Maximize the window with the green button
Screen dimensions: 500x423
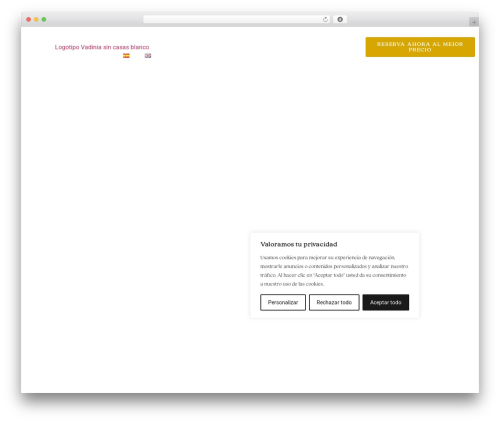(44, 19)
